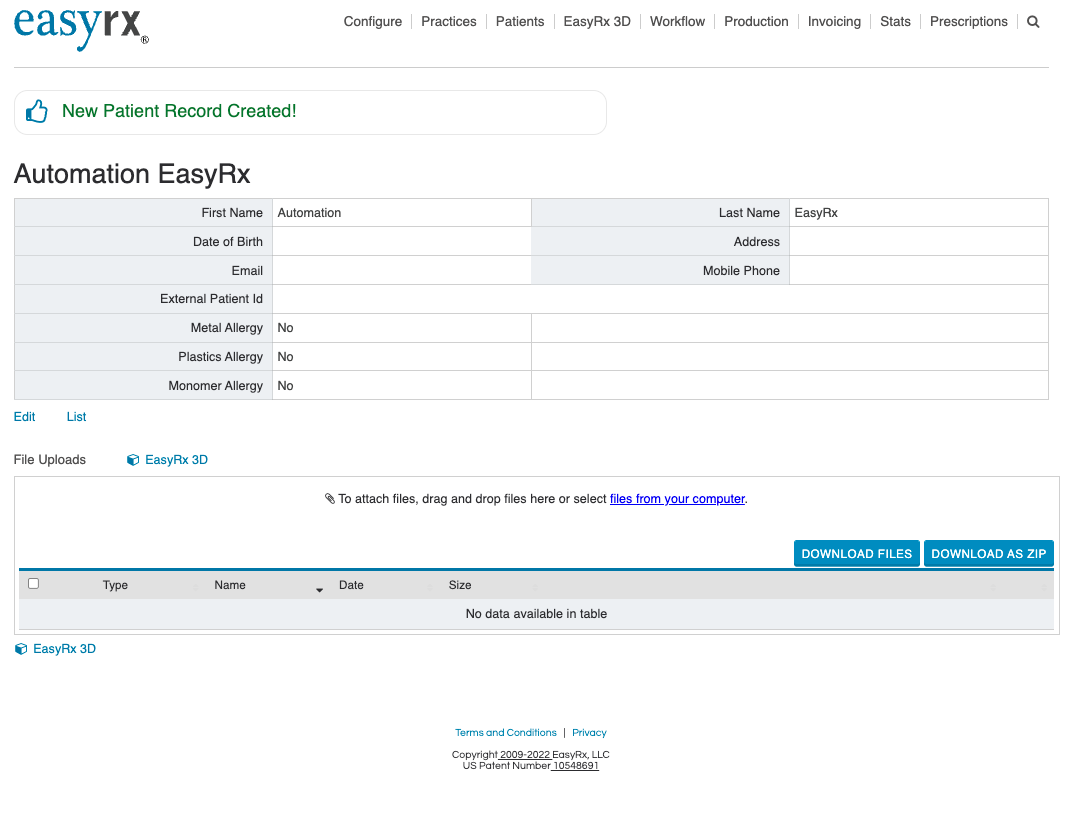Sort files table by Type column
Image resolution: width=1072 pixels, height=815 pixels.
[x=115, y=585]
